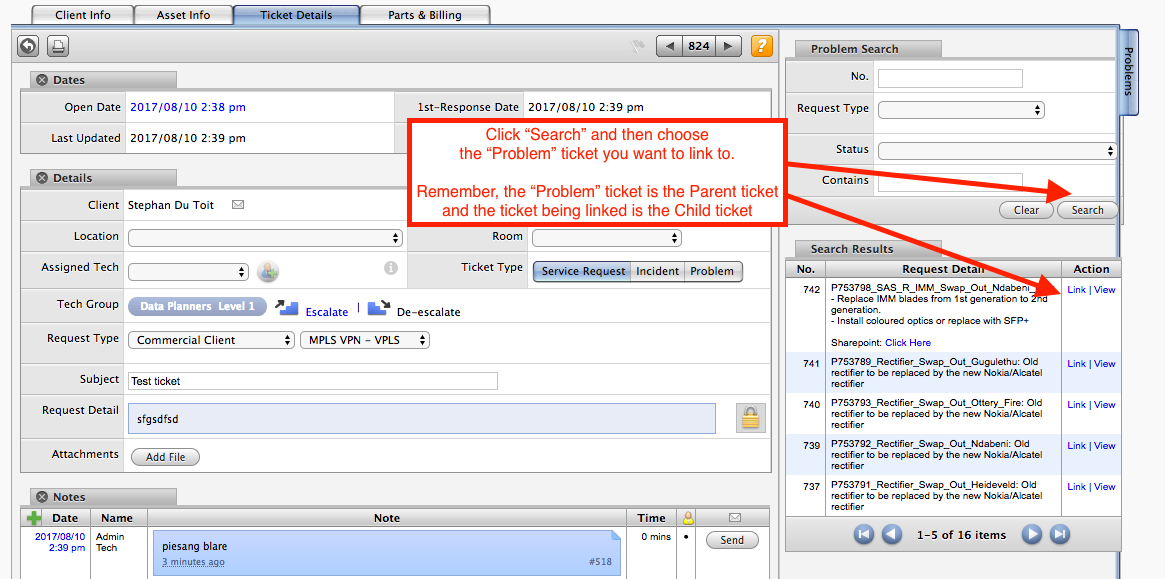Screen dimensions: 1165x579
Task: Select Problem ticket type
Action: [x=712, y=271]
